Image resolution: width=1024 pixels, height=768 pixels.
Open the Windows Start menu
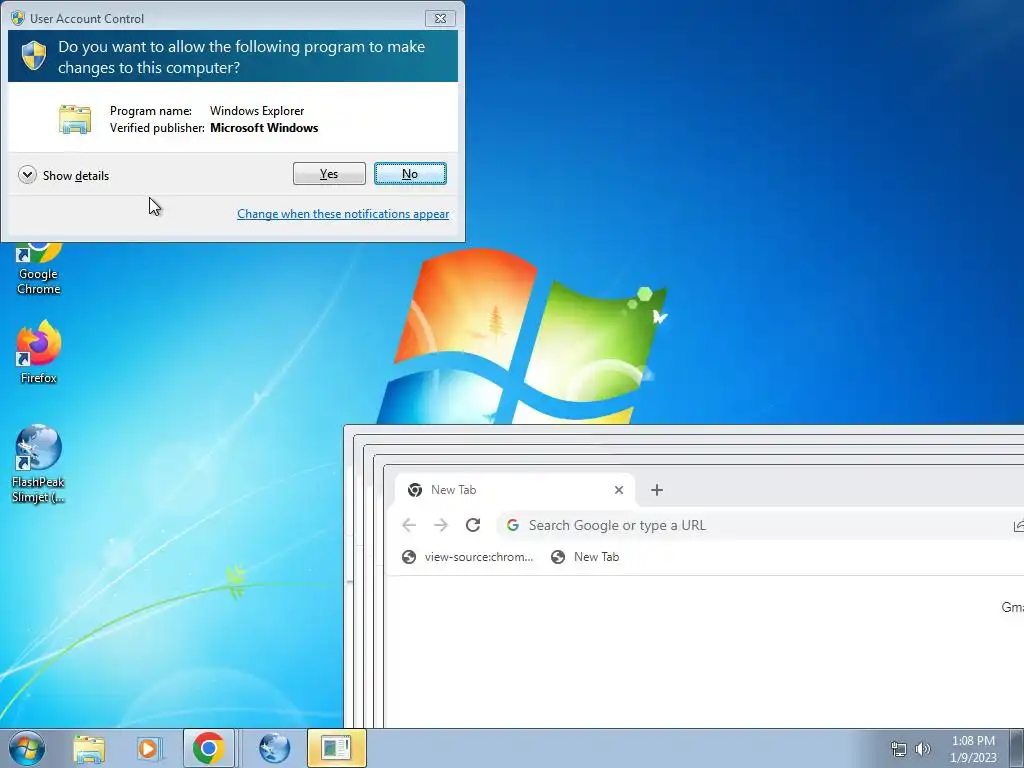26,748
